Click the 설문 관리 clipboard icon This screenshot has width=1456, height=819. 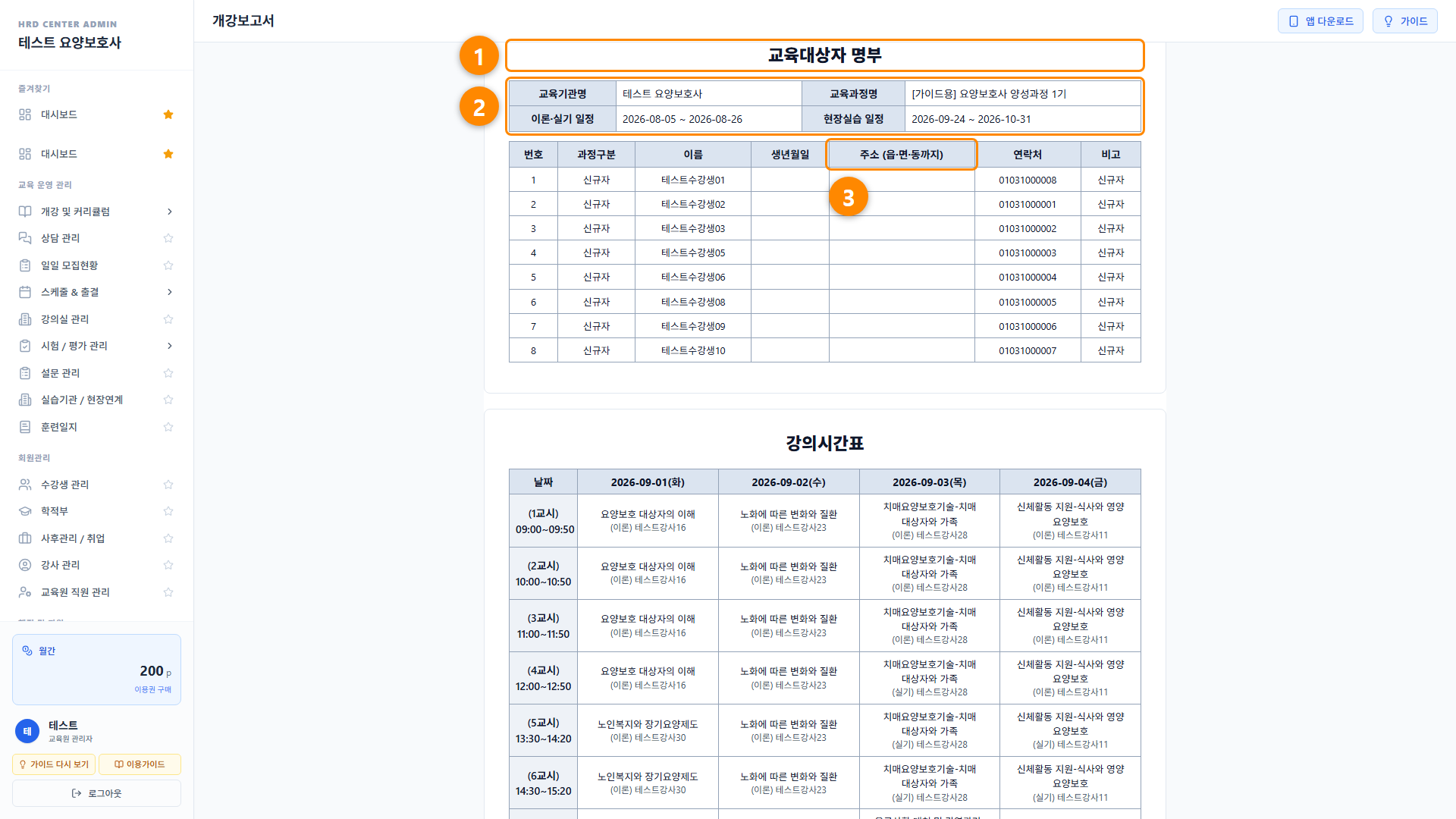(x=25, y=373)
